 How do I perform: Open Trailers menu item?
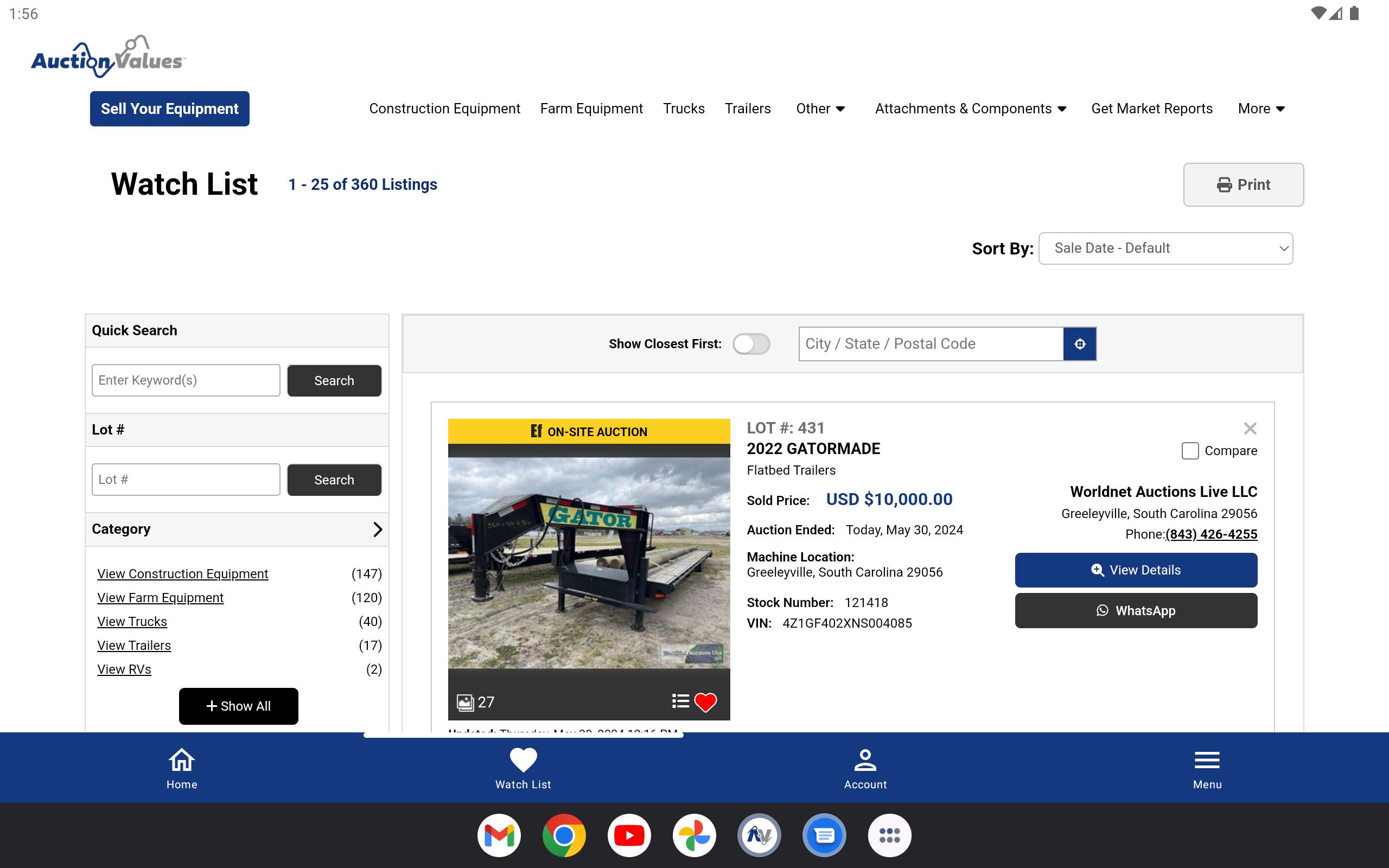click(x=747, y=108)
